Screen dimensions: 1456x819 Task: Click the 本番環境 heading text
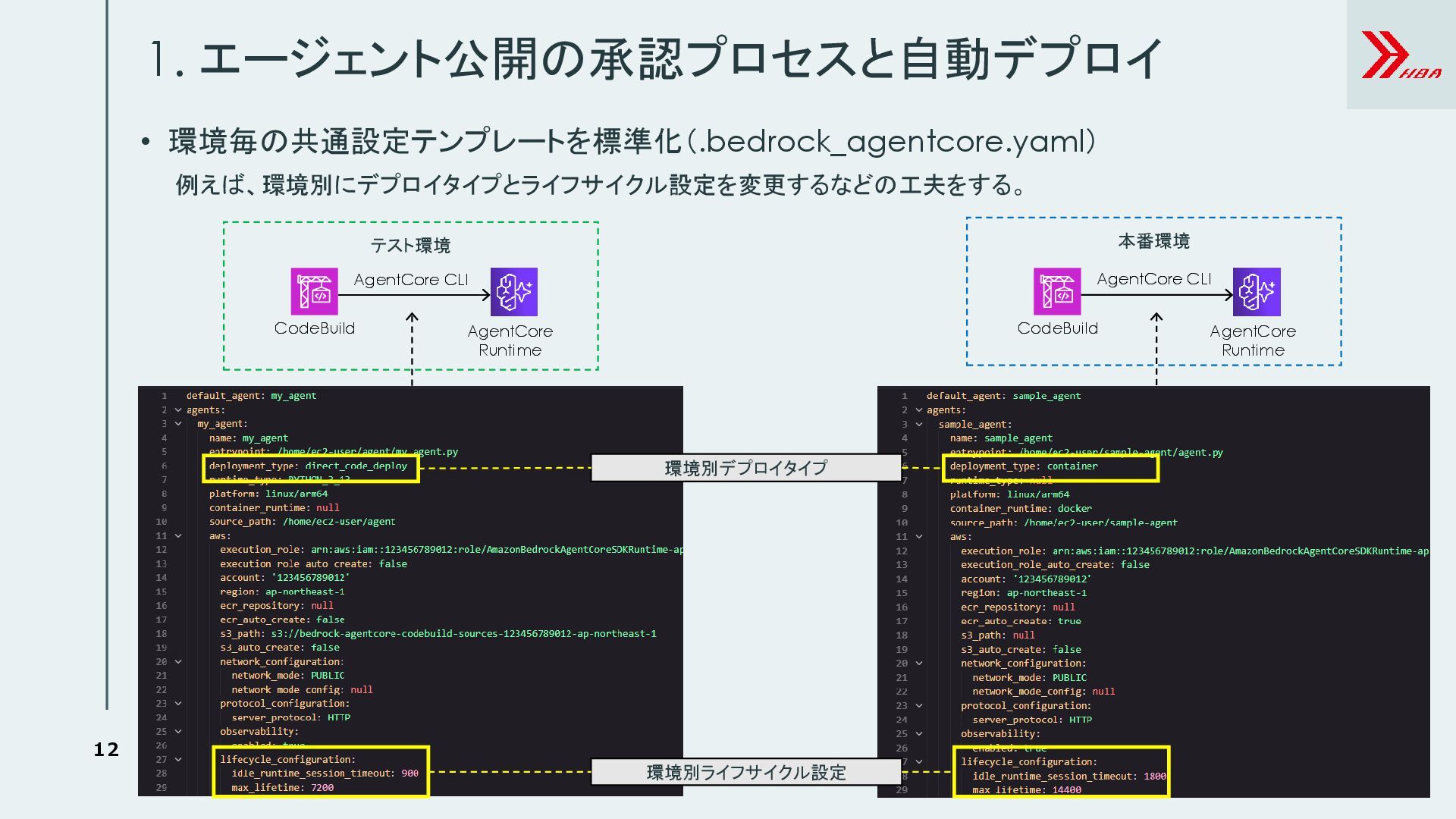pos(1153,241)
